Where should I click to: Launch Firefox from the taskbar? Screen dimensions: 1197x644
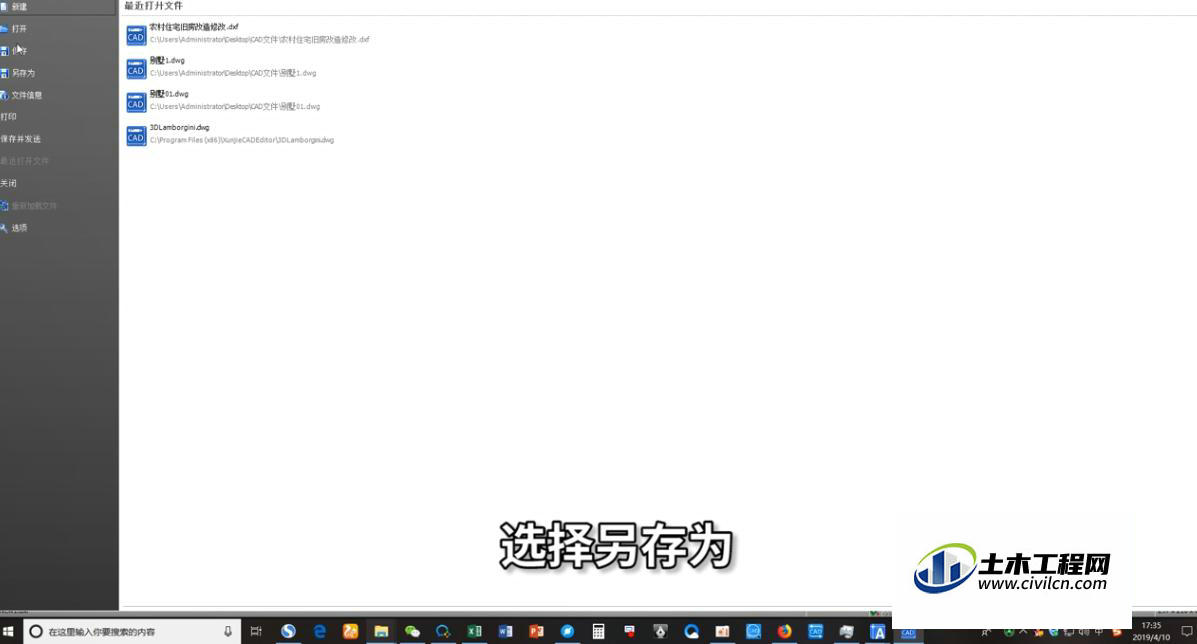[784, 631]
